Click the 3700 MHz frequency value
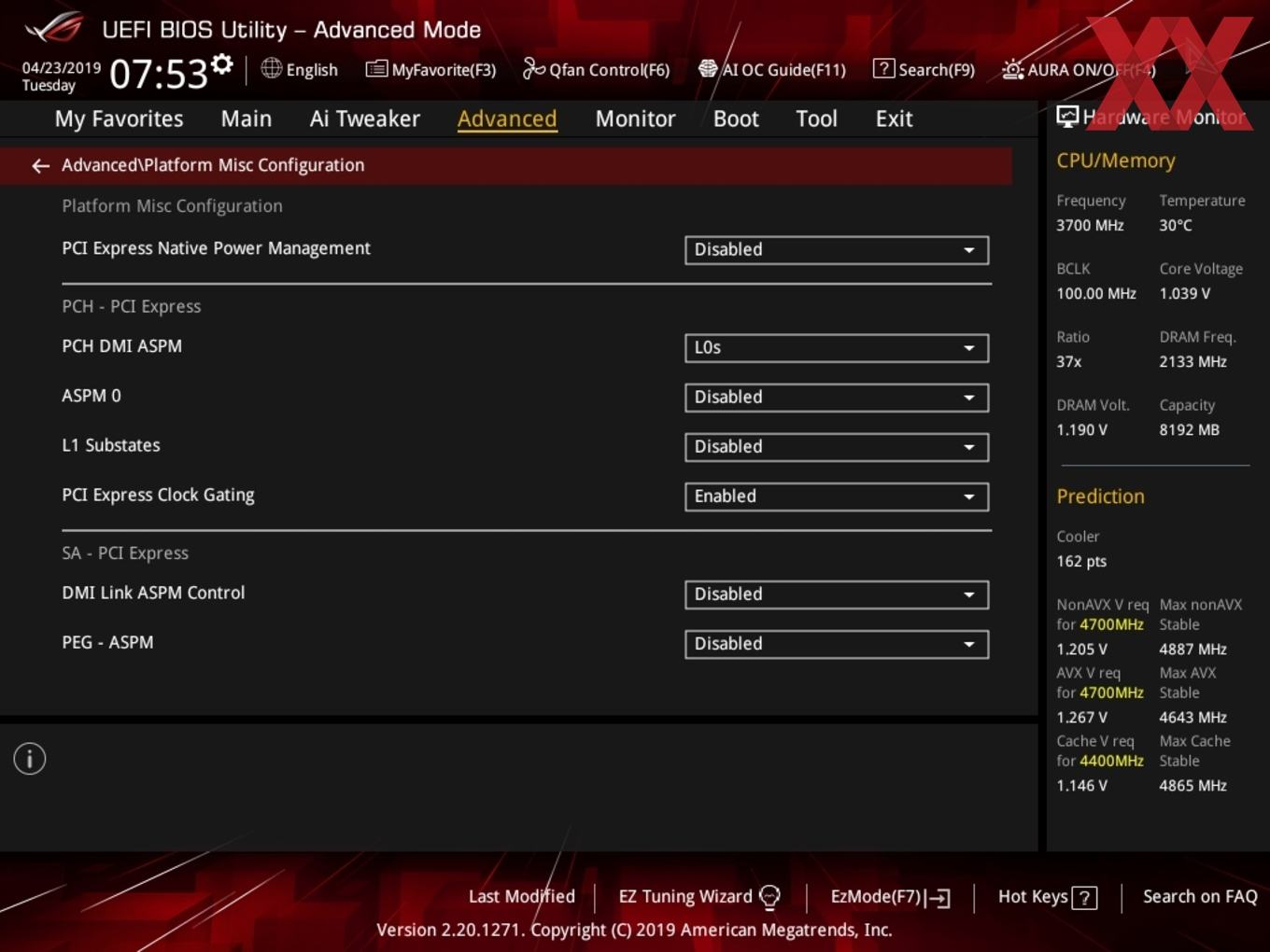1270x952 pixels. [x=1090, y=225]
